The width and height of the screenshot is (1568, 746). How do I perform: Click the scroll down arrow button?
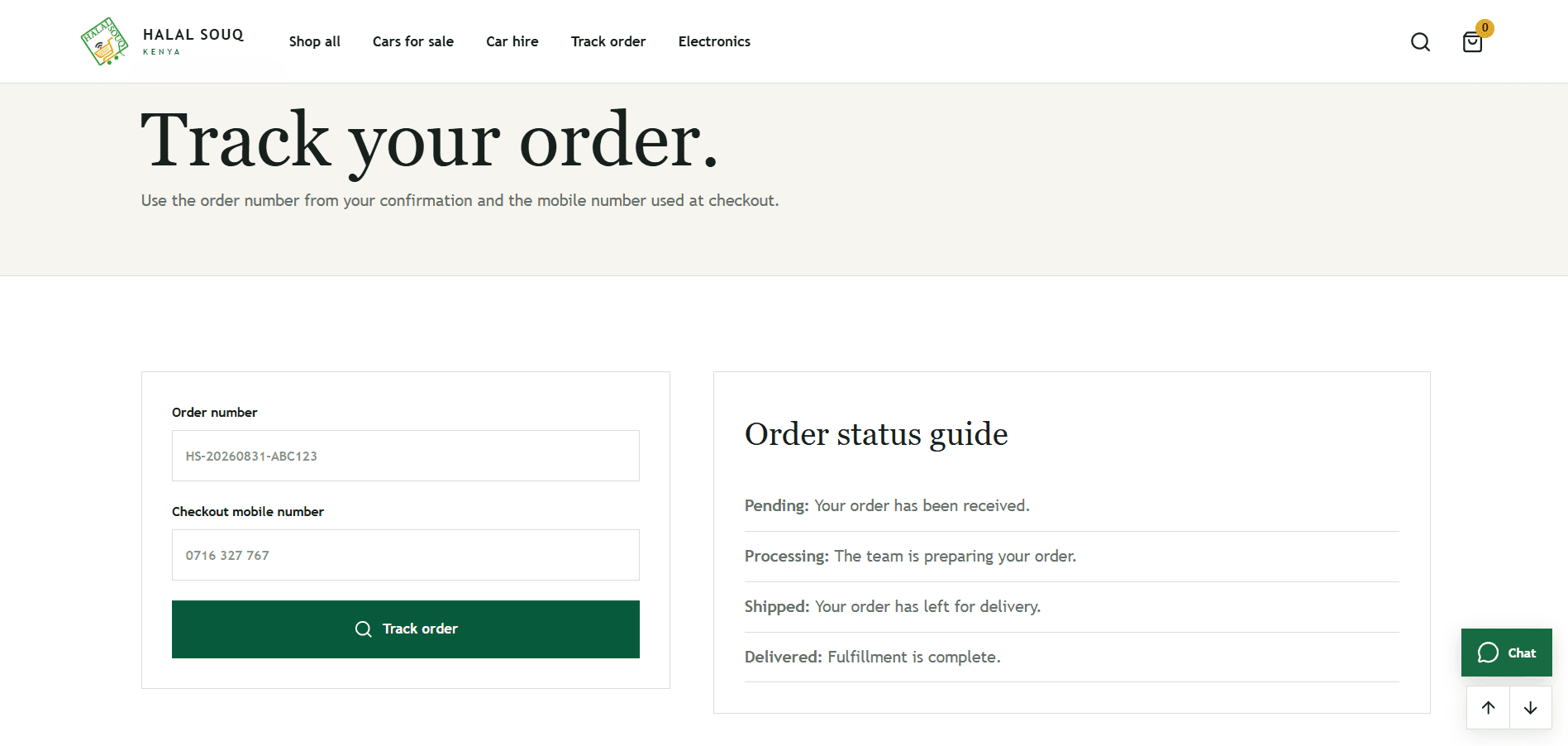pyautogui.click(x=1531, y=708)
